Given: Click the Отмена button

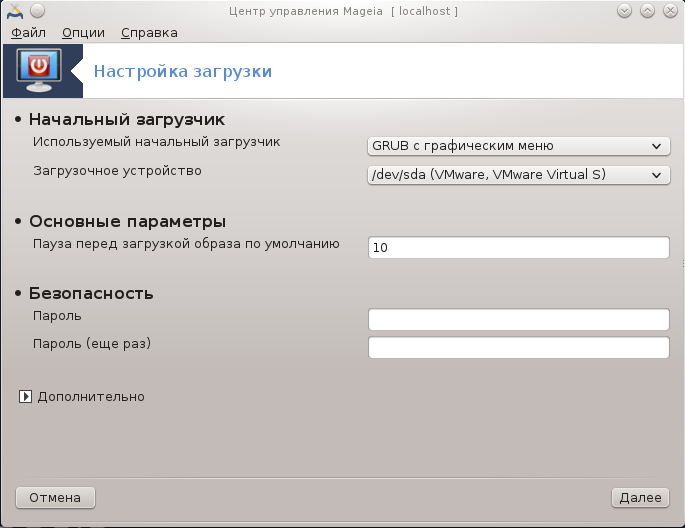Looking at the screenshot, I should click(x=55, y=497).
